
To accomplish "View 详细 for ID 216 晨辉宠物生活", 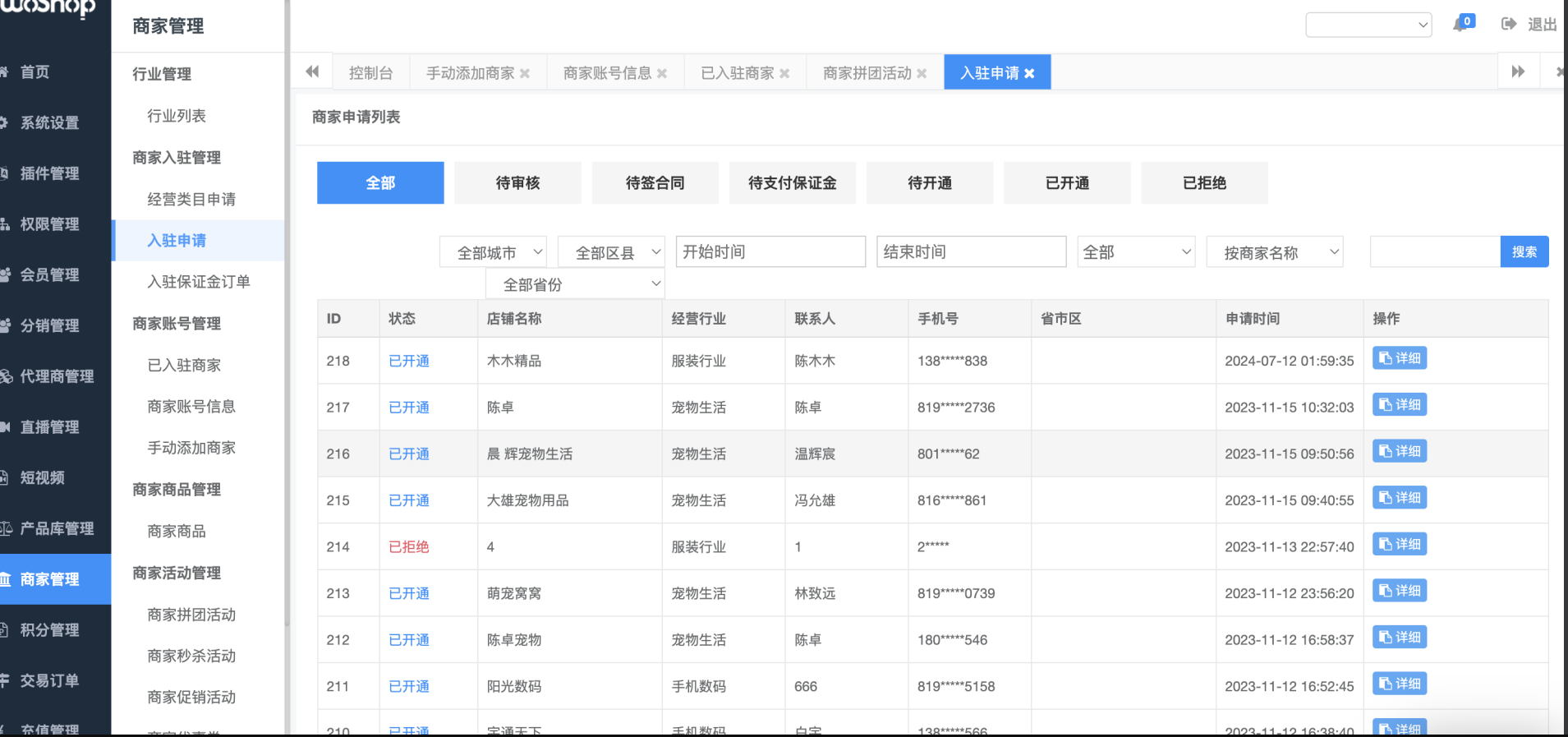I will [x=1400, y=451].
